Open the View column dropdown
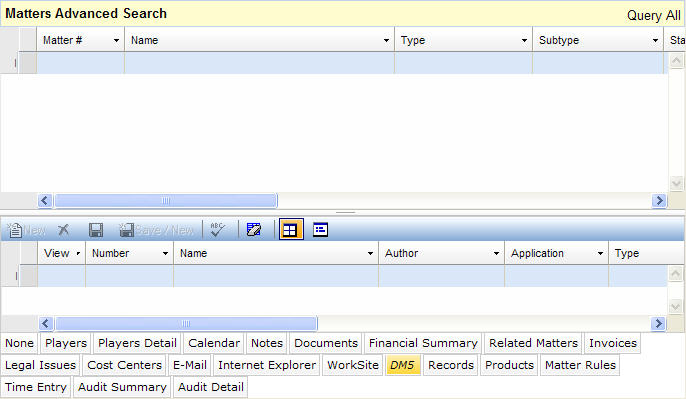 point(78,253)
